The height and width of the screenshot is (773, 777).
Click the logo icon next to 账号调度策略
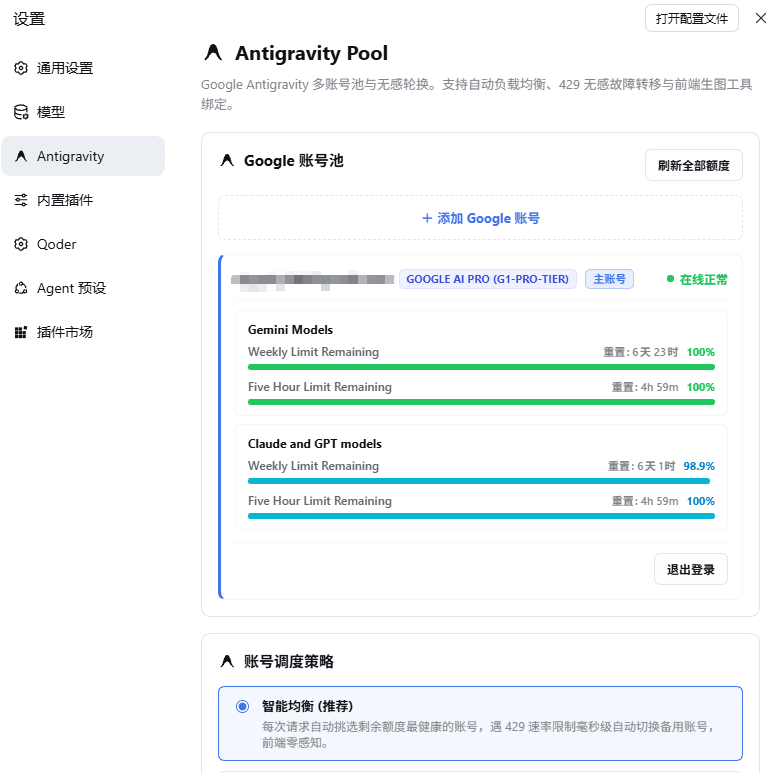pos(227,661)
